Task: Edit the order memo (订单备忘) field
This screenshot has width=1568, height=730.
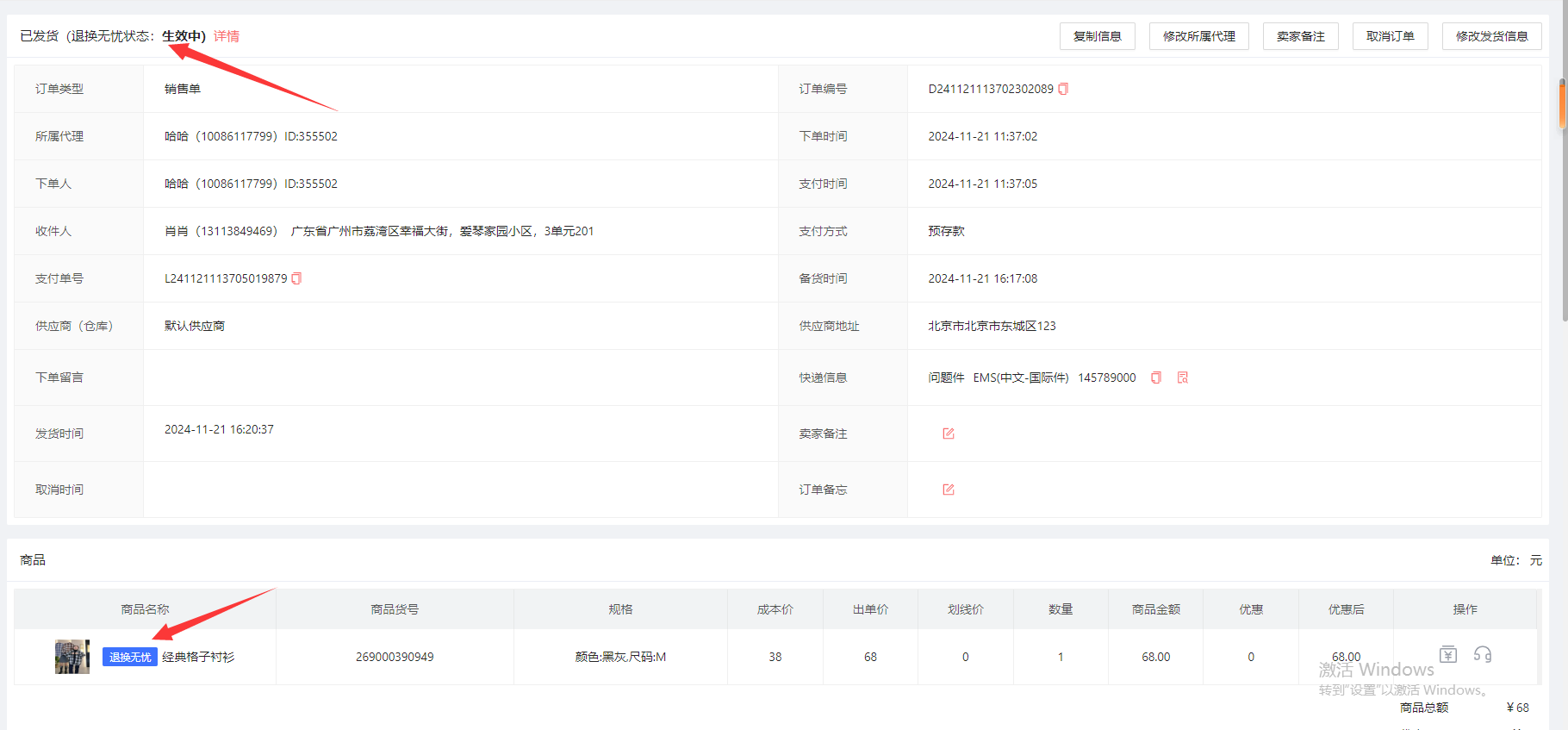Action: (949, 490)
